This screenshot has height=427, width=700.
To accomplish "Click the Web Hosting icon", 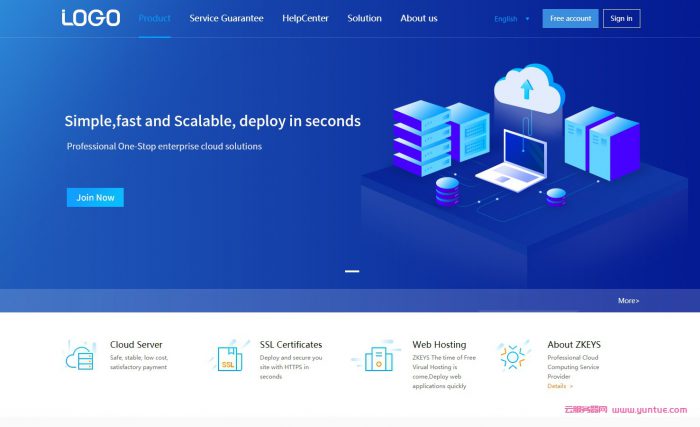I will coord(375,357).
